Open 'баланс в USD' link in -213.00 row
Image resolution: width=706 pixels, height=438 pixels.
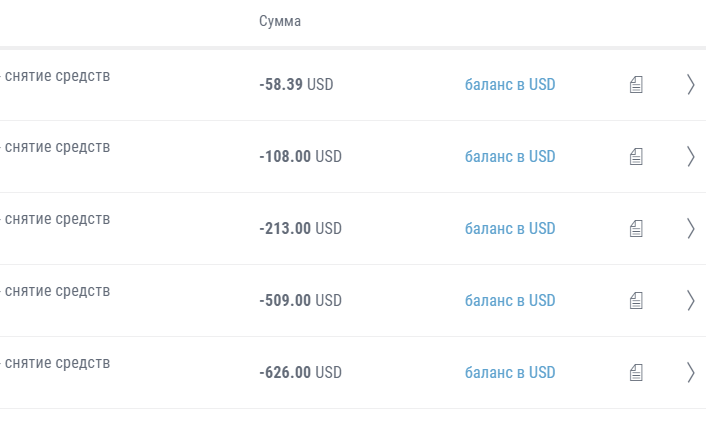[x=510, y=229]
